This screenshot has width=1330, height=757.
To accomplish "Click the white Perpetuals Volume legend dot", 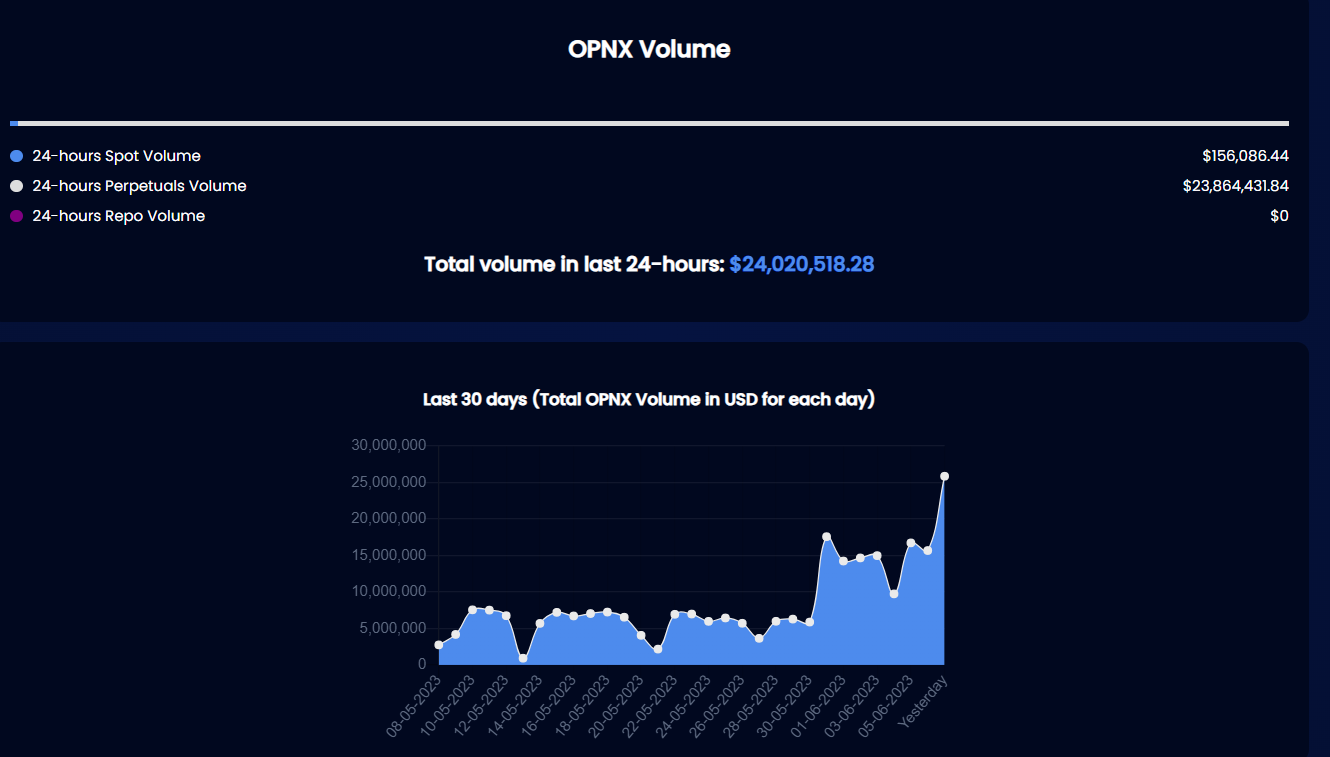I will (x=16, y=186).
